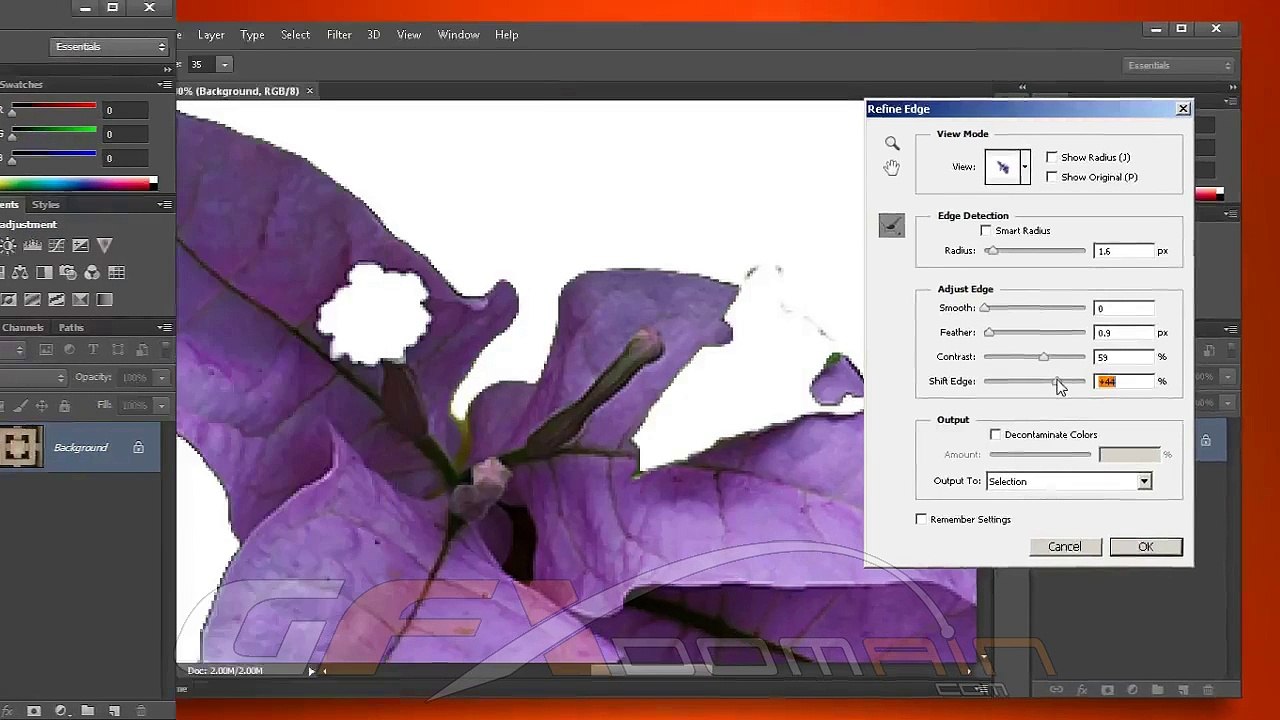Add a Brightness/Contrast adjustment
The width and height of the screenshot is (1280, 720).
7,245
